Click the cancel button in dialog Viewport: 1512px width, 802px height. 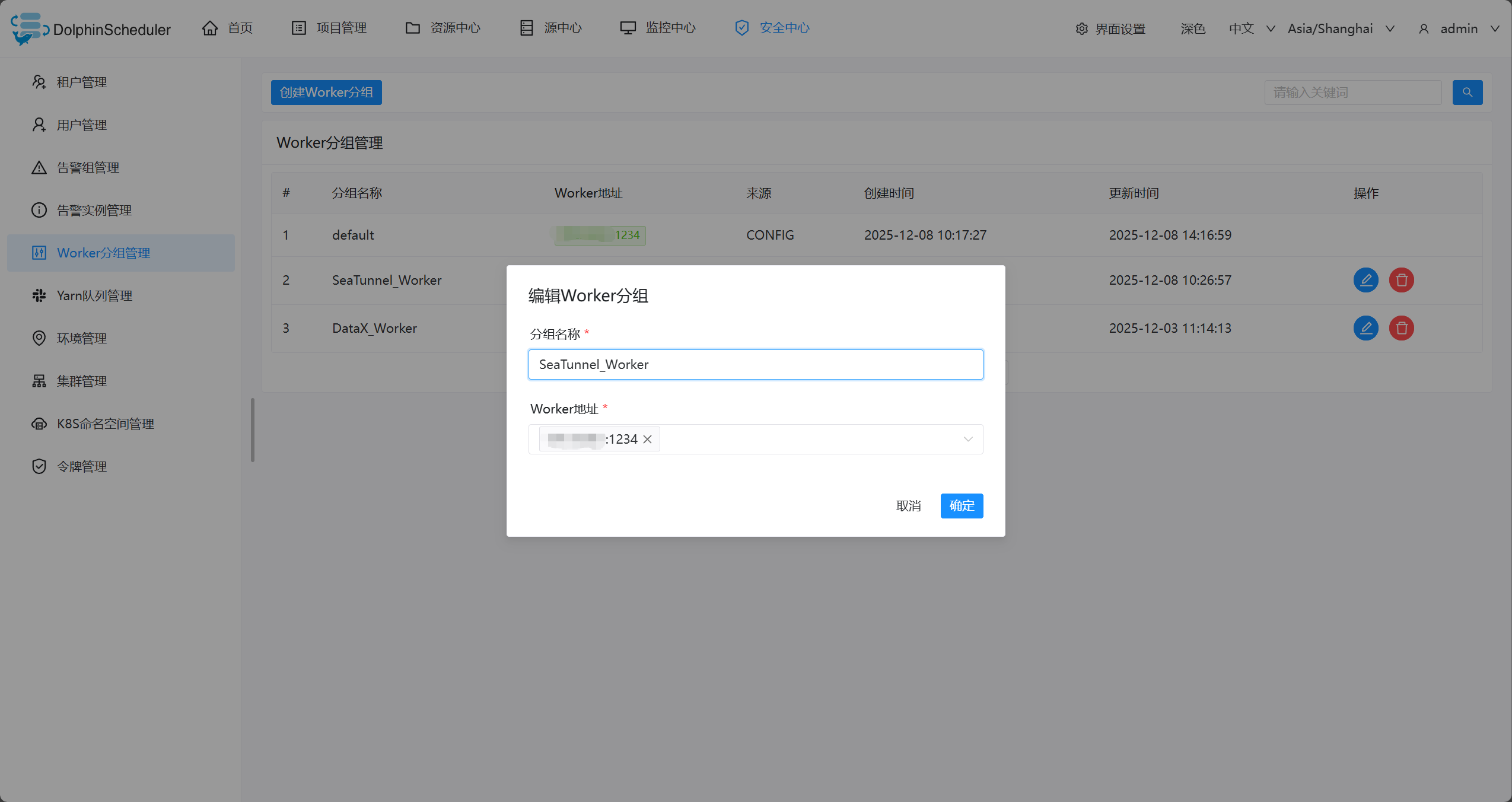(x=908, y=506)
